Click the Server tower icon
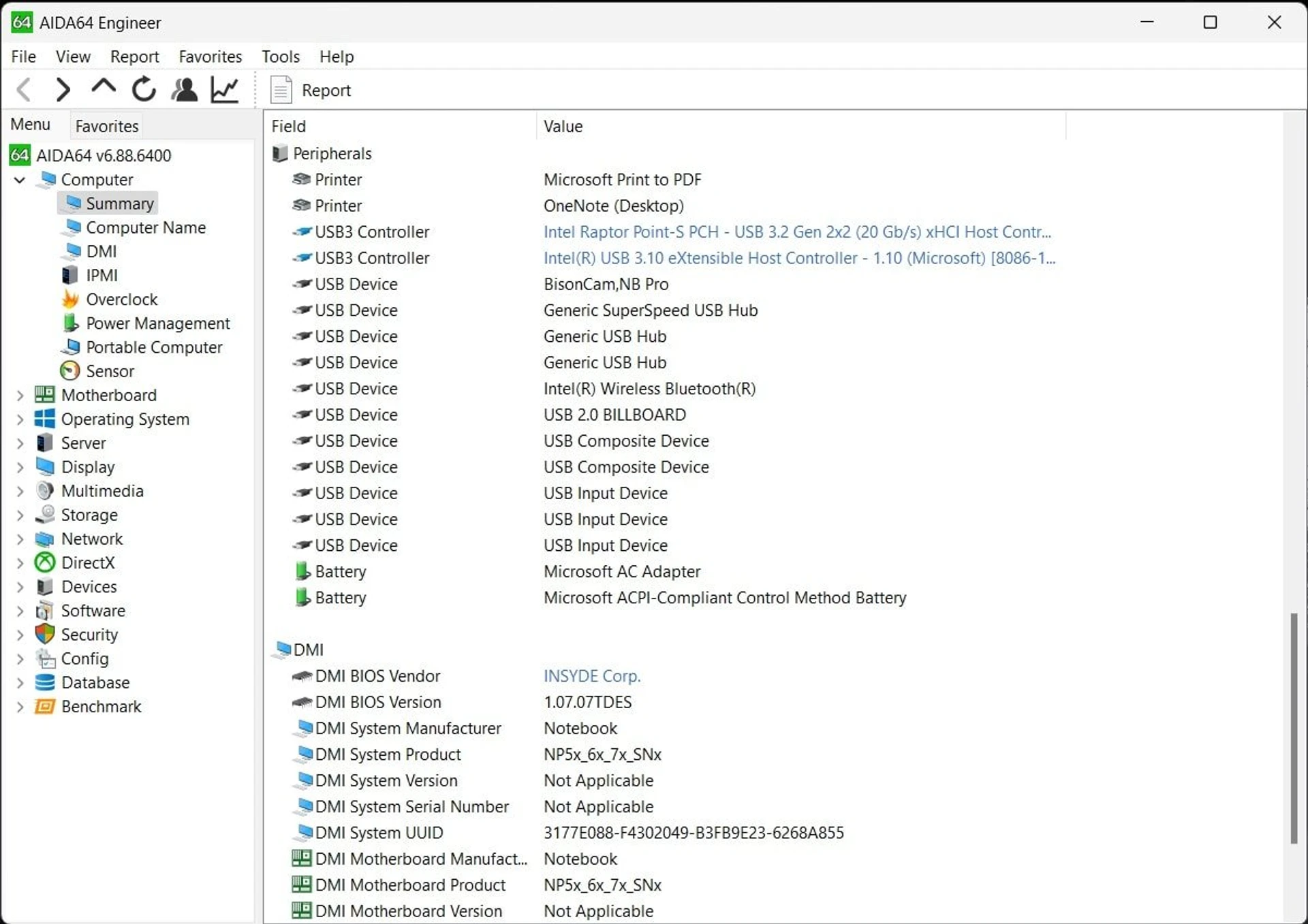This screenshot has height=924, width=1308. tap(45, 443)
